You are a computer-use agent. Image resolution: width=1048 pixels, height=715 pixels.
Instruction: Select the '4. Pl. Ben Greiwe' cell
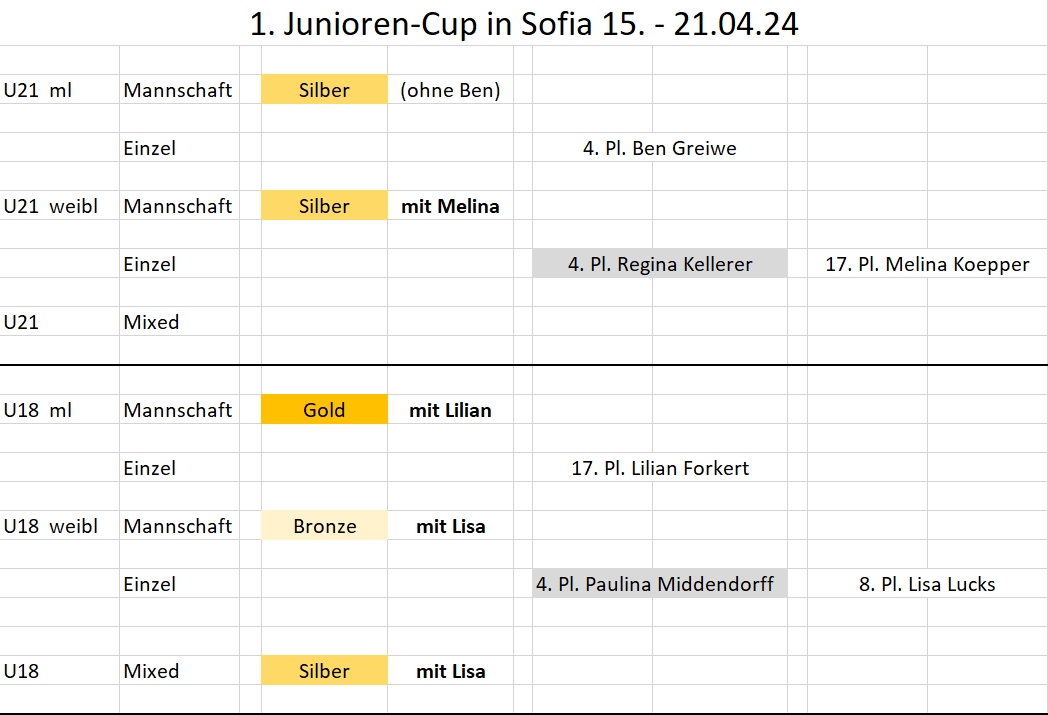click(659, 148)
